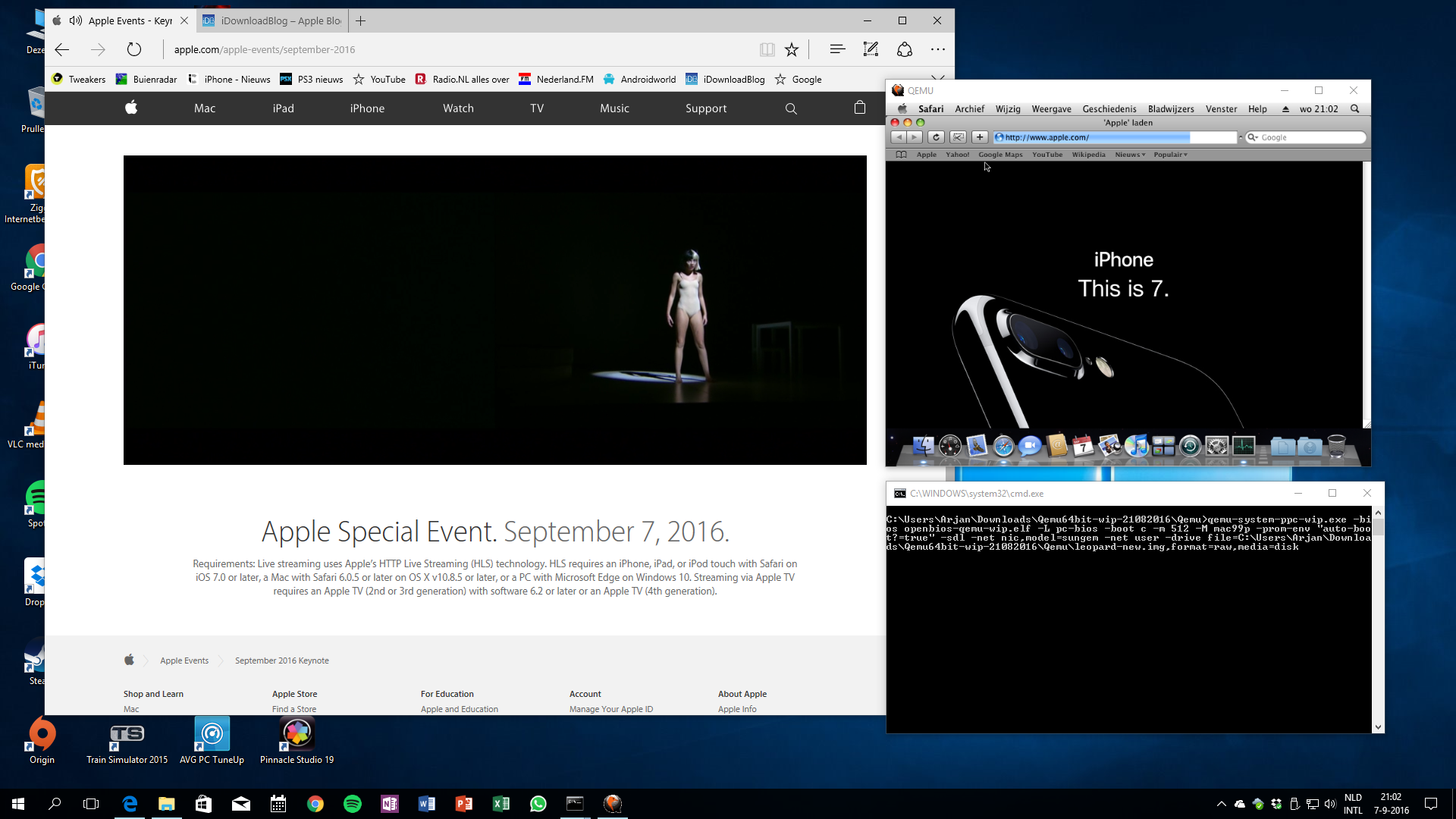
Task: Eject disc via Mac menu bar icon
Action: [1285, 109]
